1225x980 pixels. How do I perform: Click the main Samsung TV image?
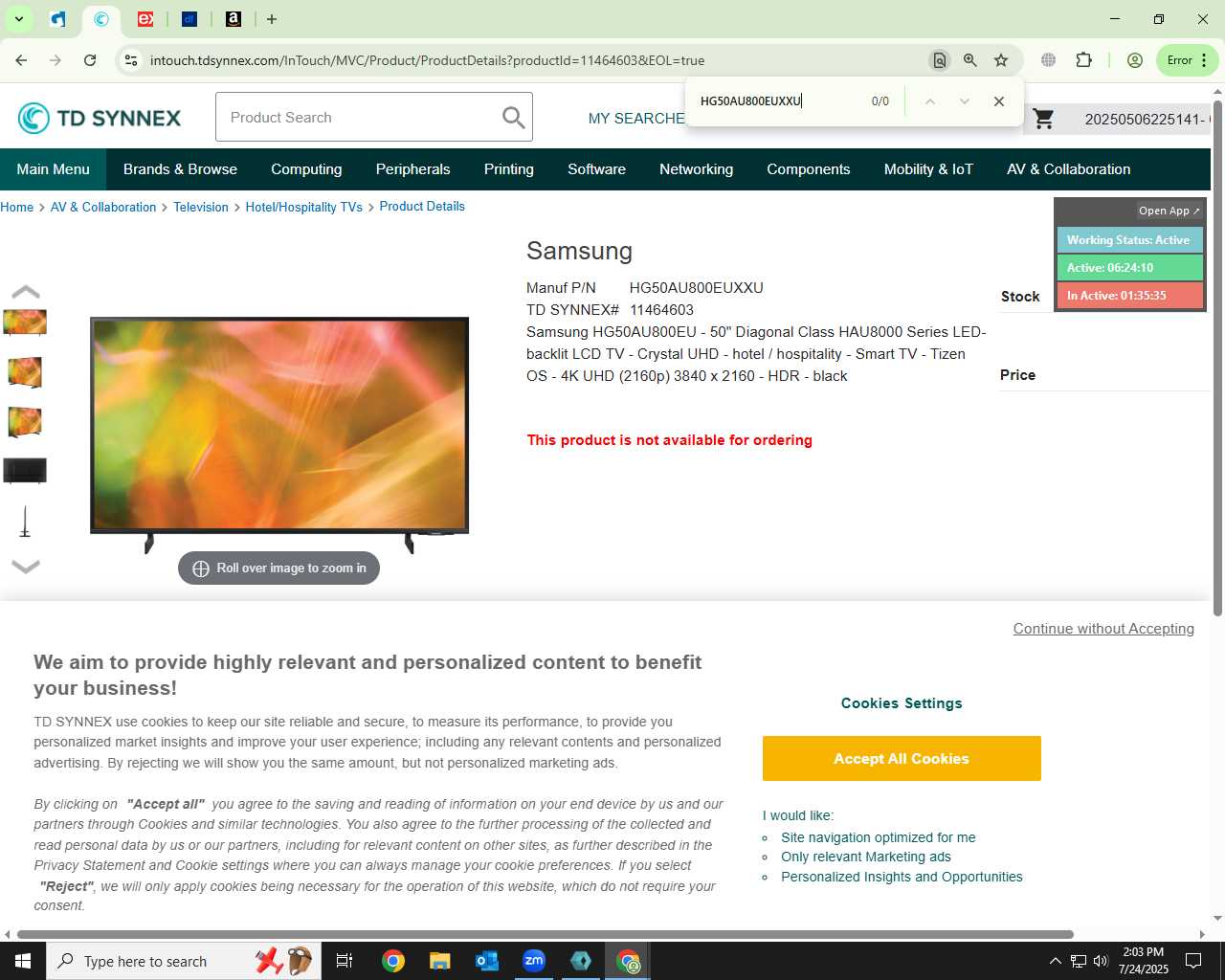click(279, 434)
